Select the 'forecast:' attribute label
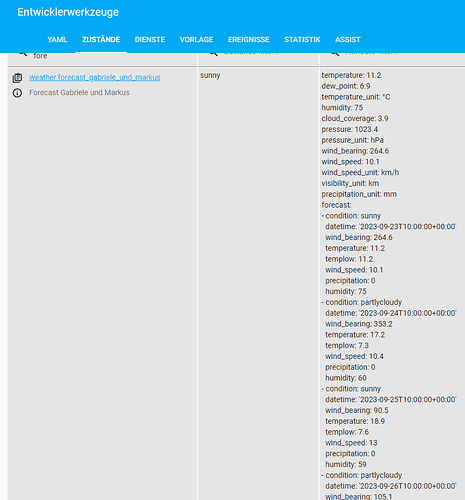Image resolution: width=465 pixels, height=500 pixels. tap(336, 205)
